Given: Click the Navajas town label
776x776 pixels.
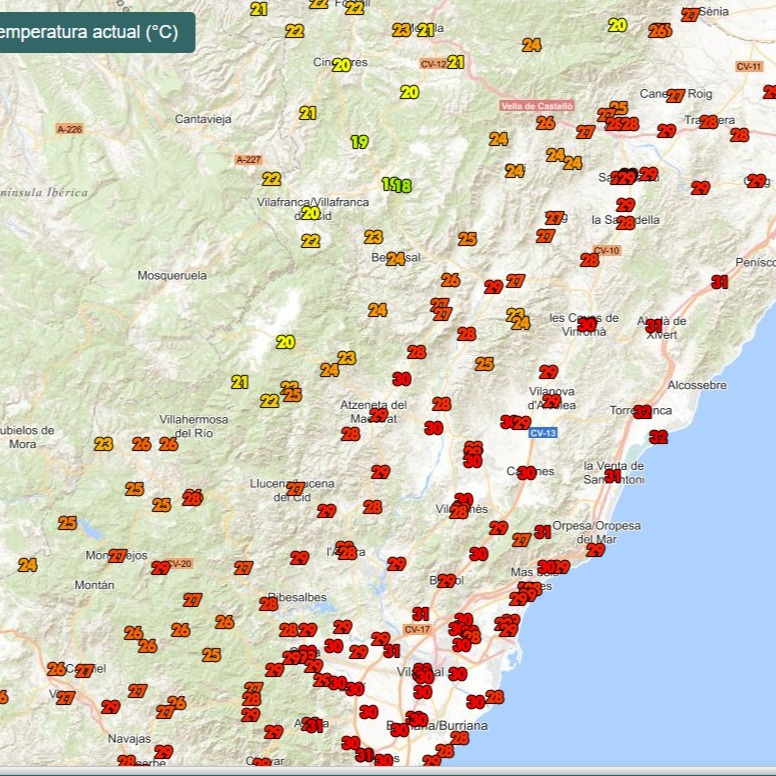Looking at the screenshot, I should [x=130, y=739].
